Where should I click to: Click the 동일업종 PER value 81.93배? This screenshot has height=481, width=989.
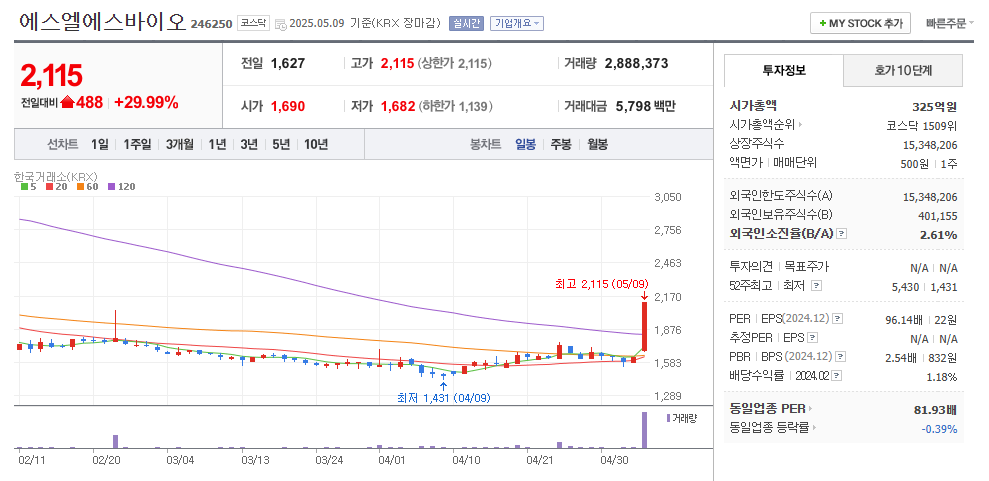pos(935,410)
